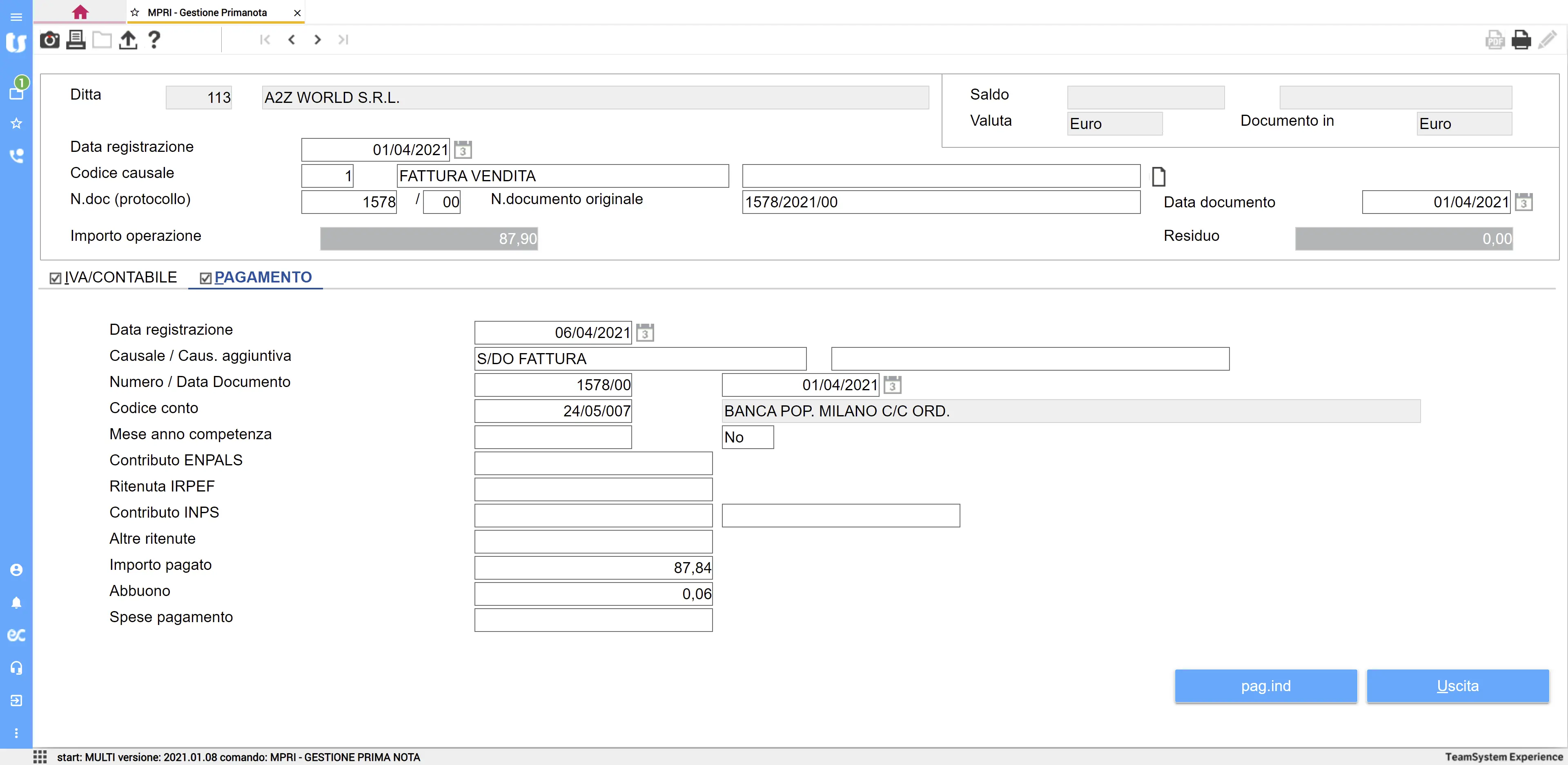Click the upload arrow toolbar icon
1568x765 pixels.
128,40
